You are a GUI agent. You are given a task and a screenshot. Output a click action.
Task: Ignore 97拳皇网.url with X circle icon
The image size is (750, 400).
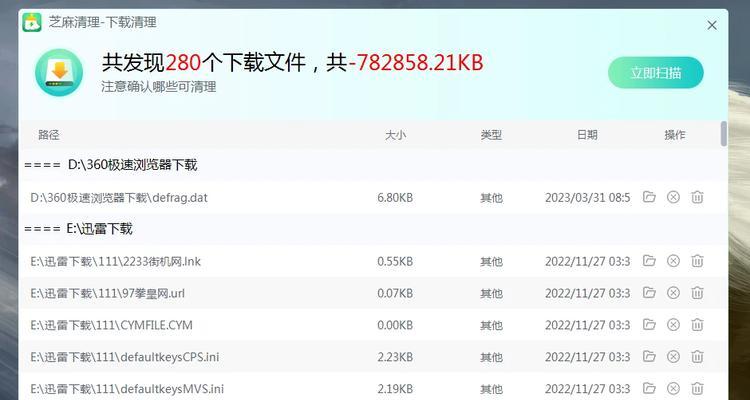point(673,292)
